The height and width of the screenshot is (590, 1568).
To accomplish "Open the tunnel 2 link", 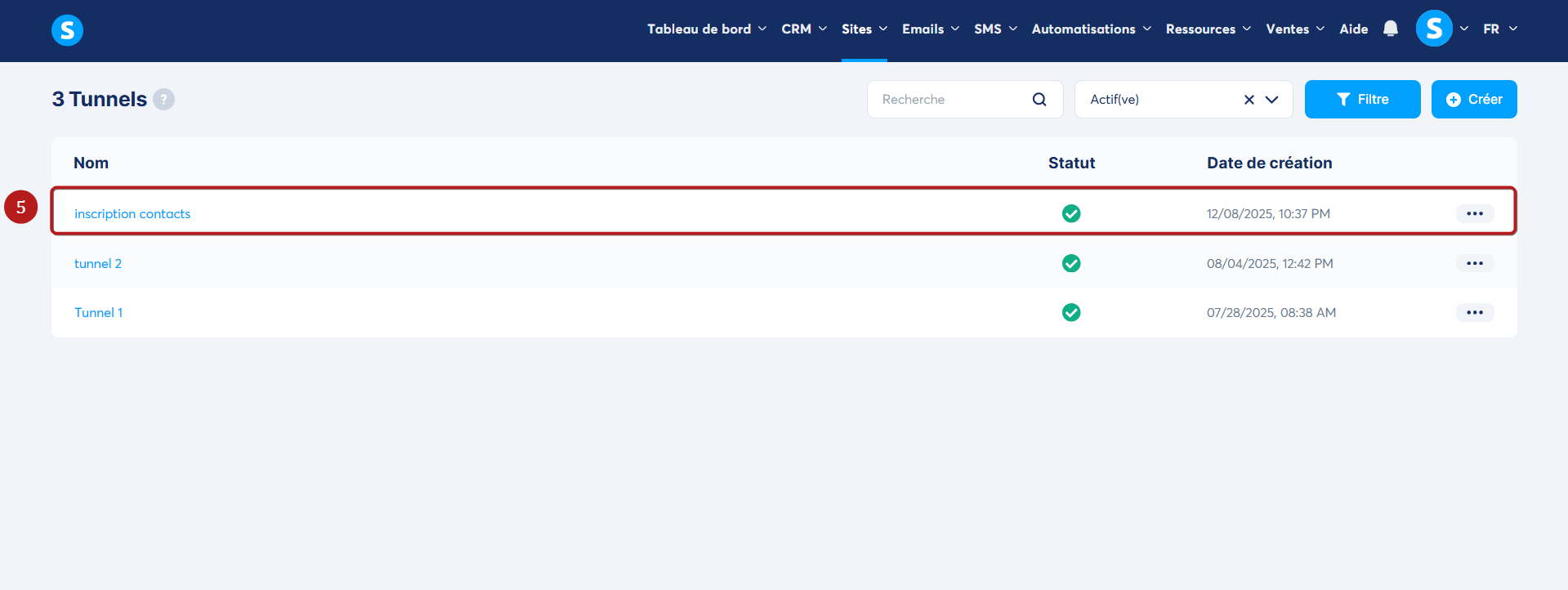I will coord(98,263).
